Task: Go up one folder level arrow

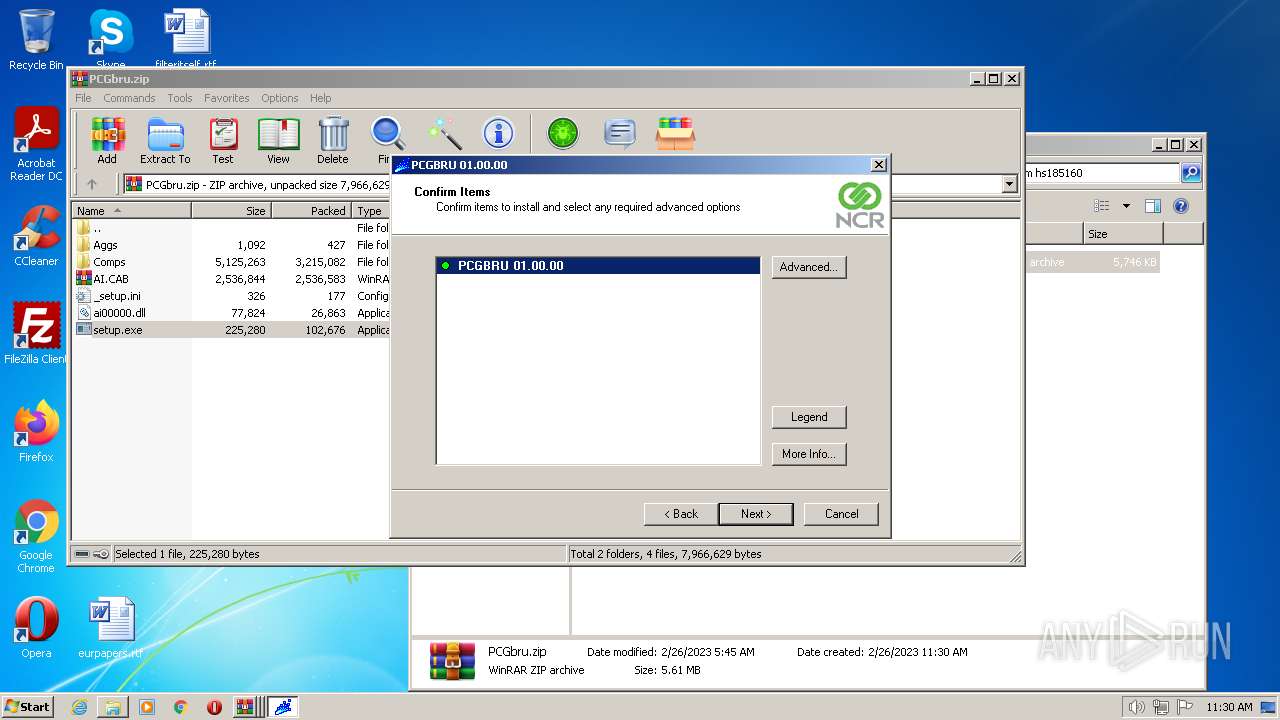Action: click(x=92, y=184)
